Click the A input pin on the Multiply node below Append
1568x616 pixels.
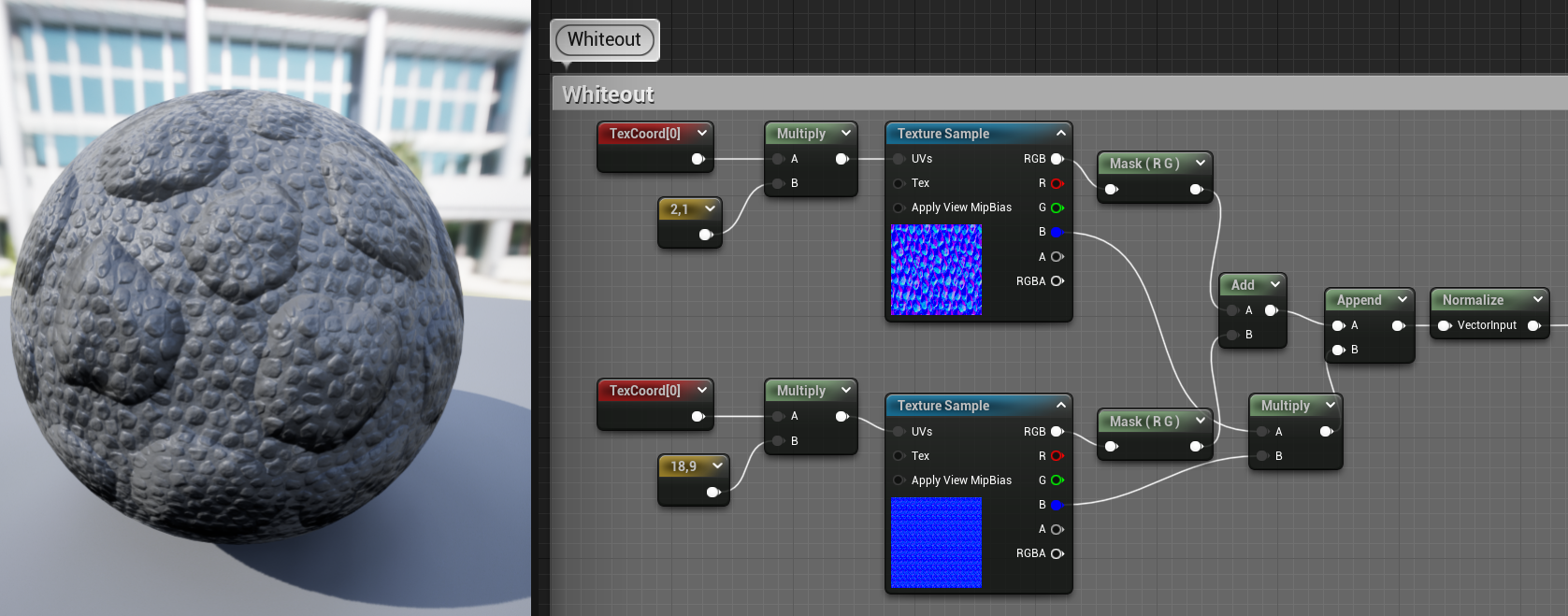1263,432
